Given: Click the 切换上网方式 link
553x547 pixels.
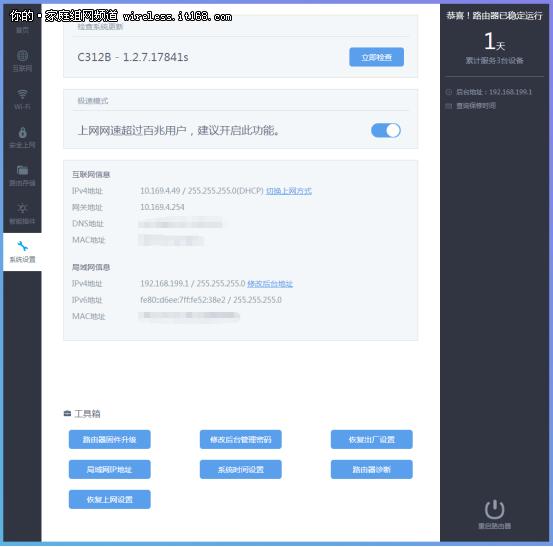Looking at the screenshot, I should click(x=288, y=191).
